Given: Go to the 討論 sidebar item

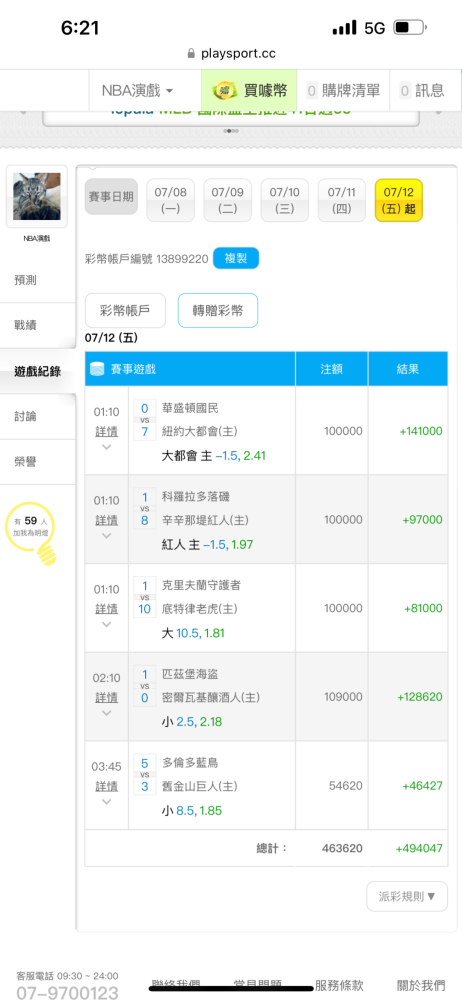Looking at the screenshot, I should (x=26, y=416).
